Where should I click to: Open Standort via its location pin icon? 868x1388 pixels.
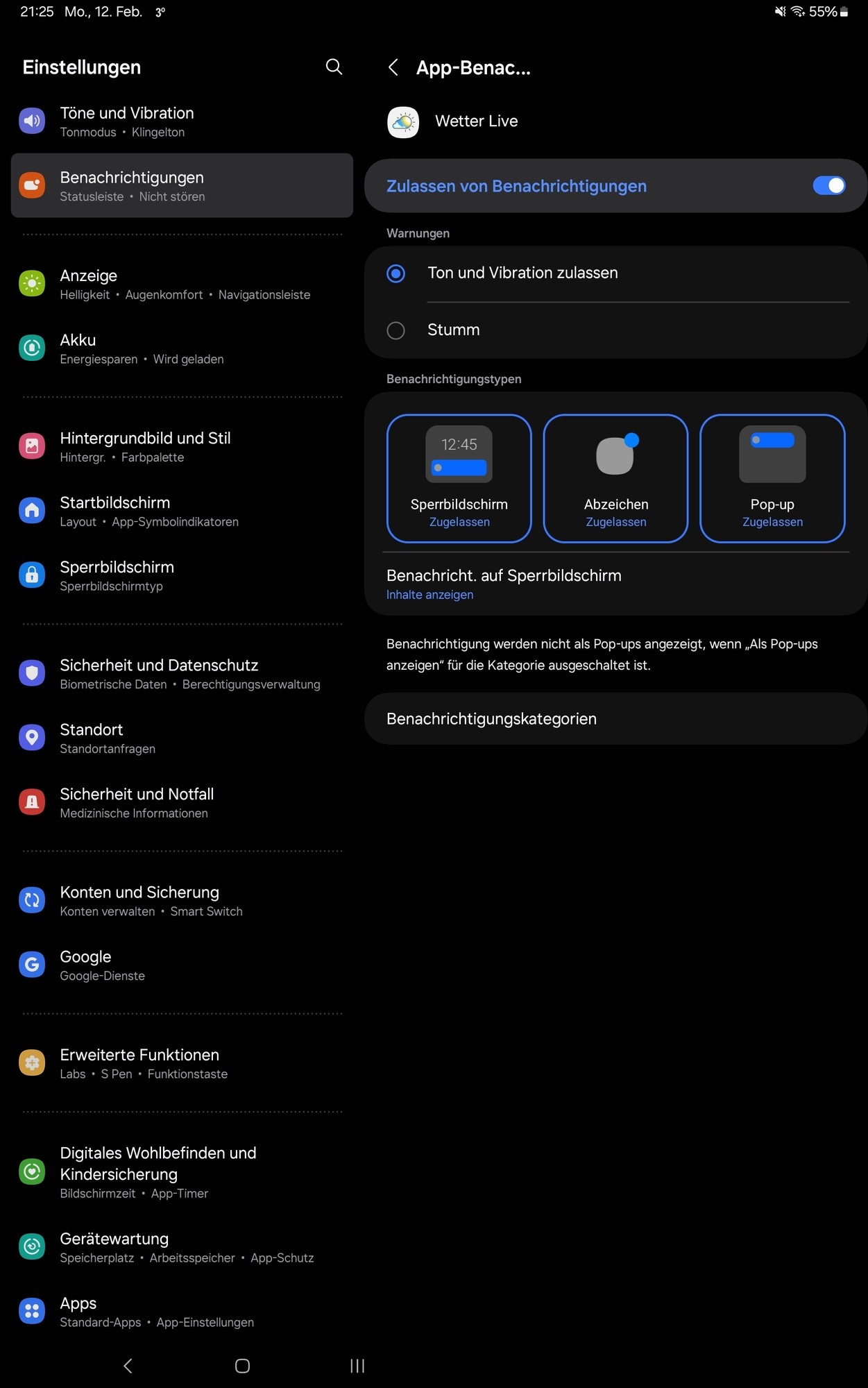(32, 738)
